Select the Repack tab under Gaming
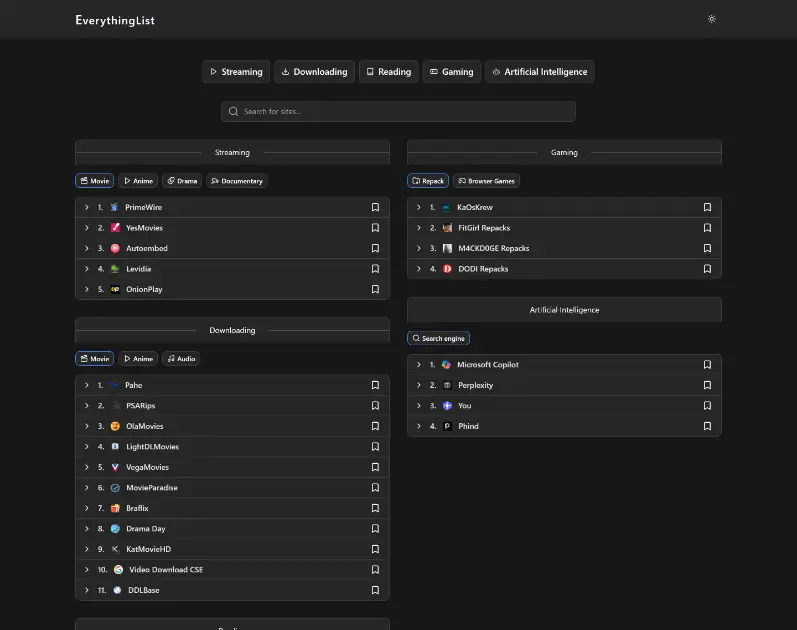797x630 pixels. tap(428, 181)
